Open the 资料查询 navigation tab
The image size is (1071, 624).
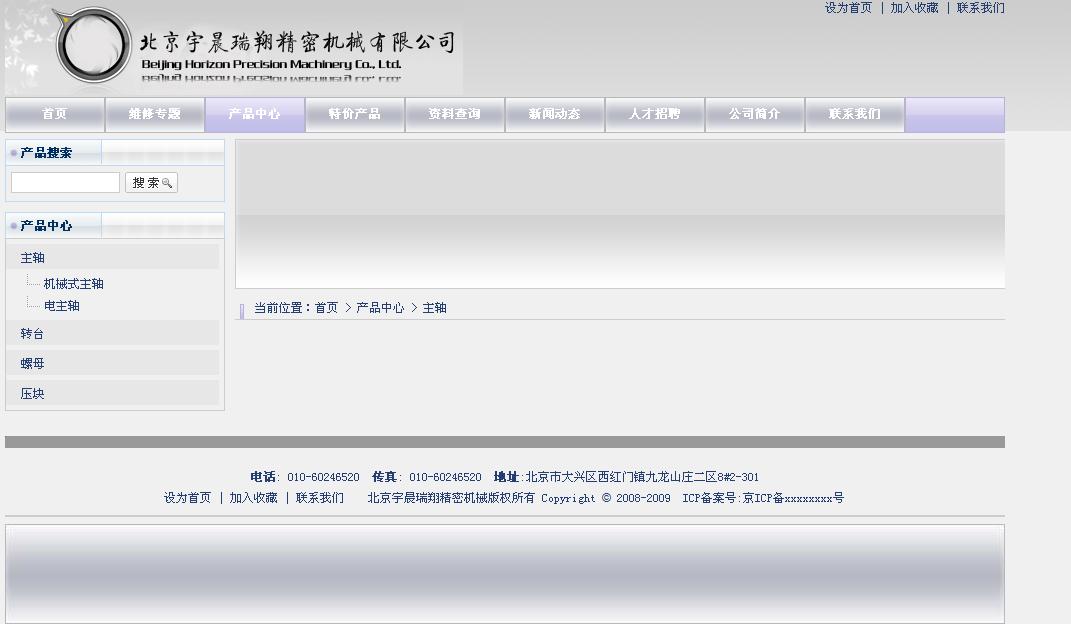pos(455,114)
